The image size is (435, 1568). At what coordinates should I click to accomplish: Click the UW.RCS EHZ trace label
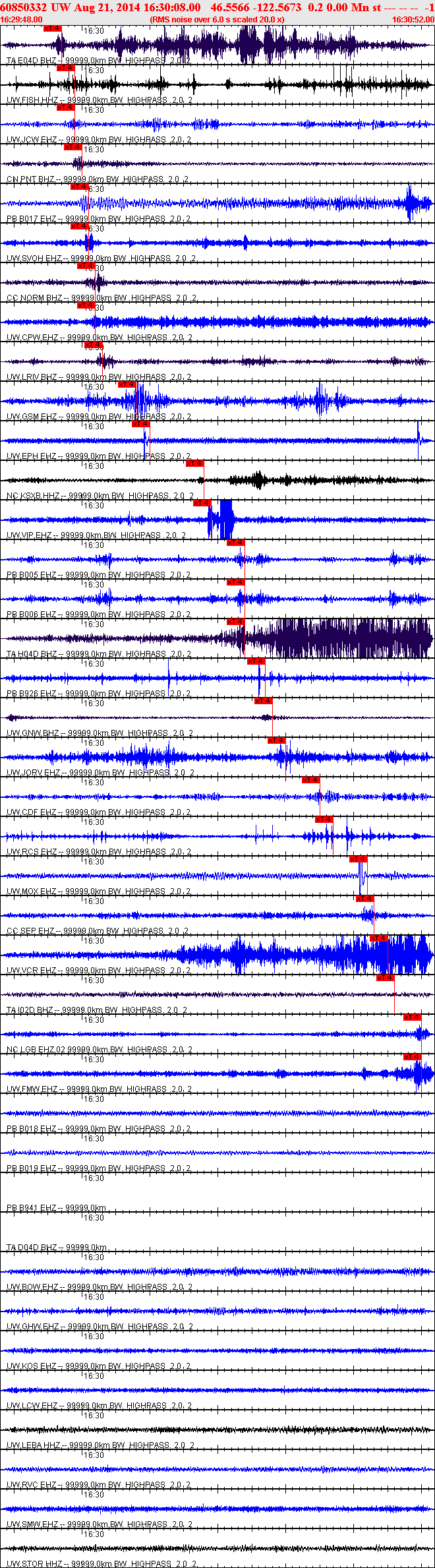pos(99,852)
